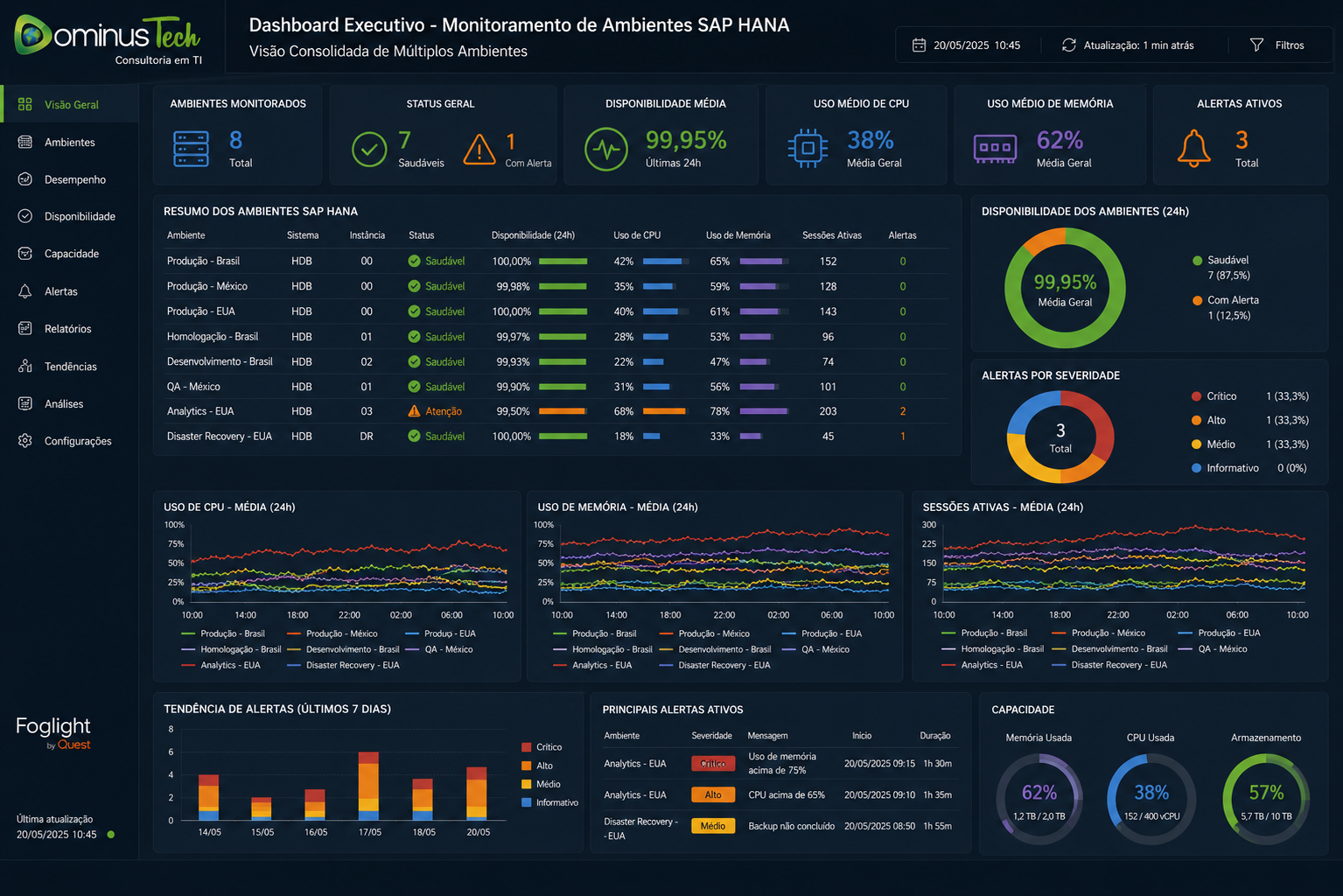
Task: Open the Configurações menu item
Action: pyautogui.click(x=70, y=441)
